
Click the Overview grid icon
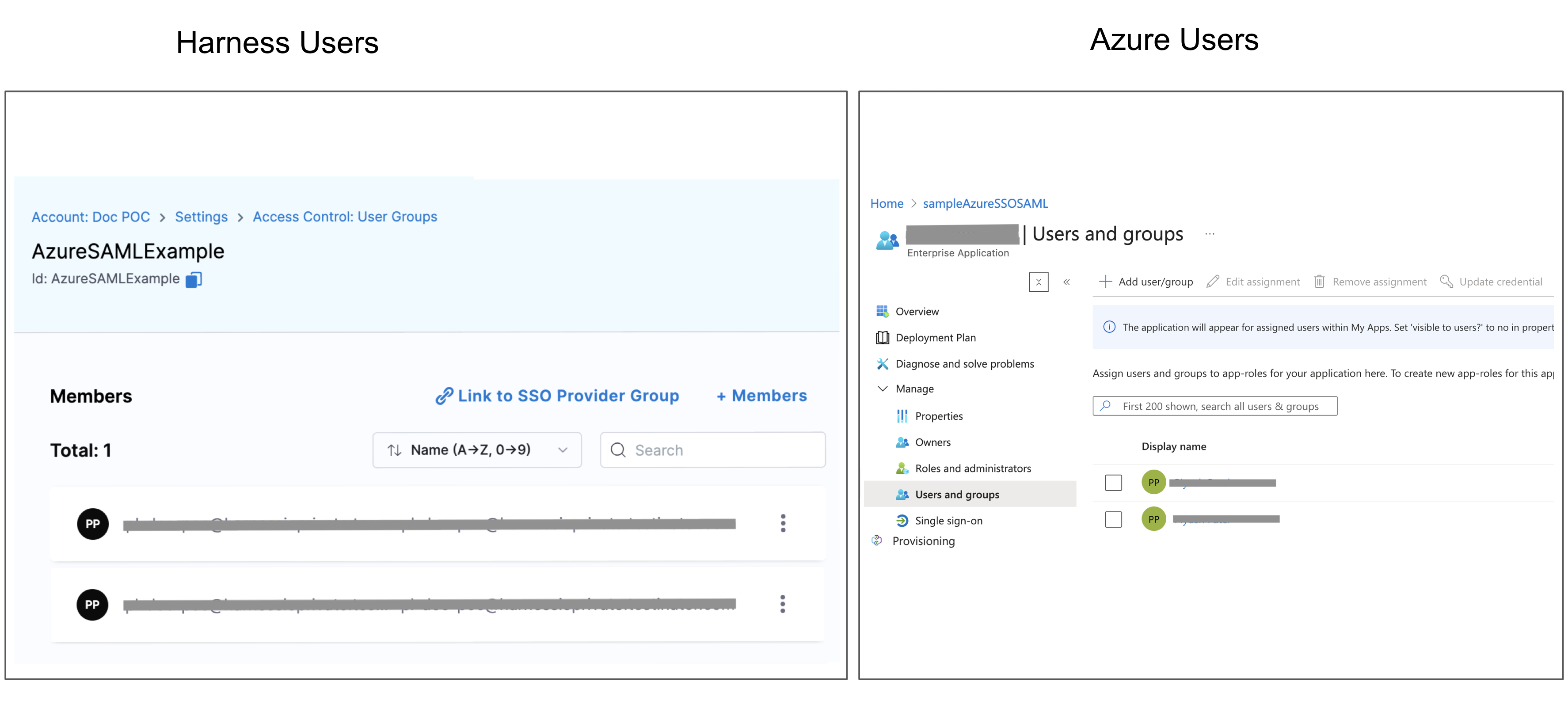coord(882,312)
